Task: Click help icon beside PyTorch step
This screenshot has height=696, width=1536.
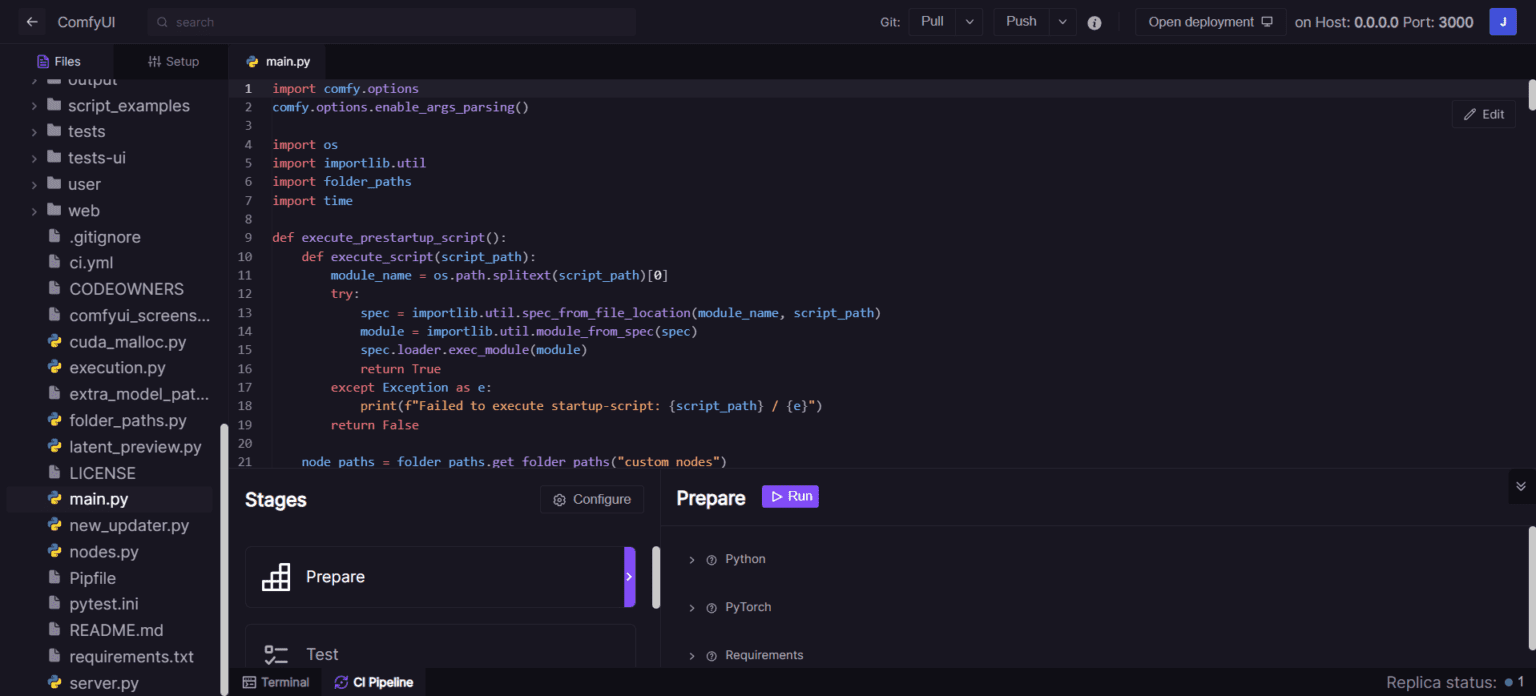Action: pyautogui.click(x=712, y=608)
